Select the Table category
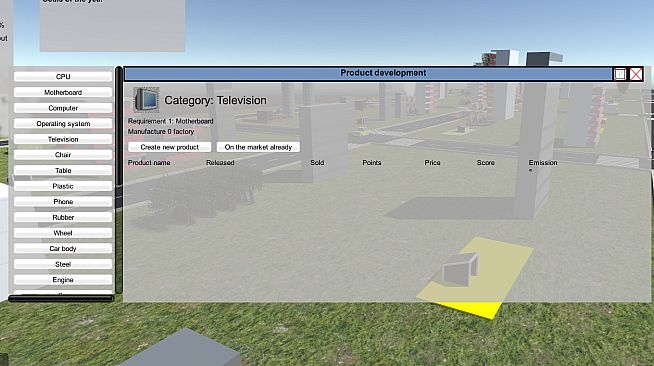The height and width of the screenshot is (366, 654). point(63,170)
